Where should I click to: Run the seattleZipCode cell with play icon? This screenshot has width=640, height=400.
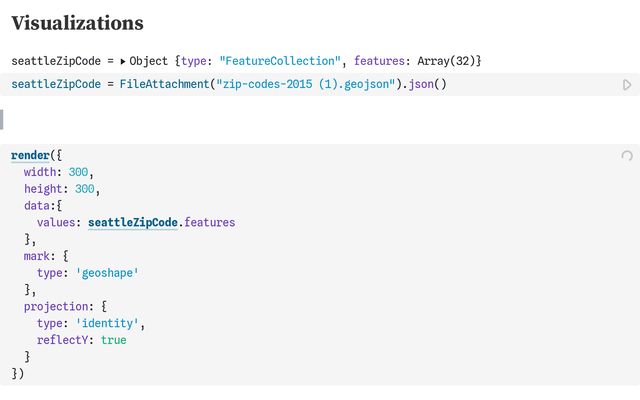coord(627,85)
